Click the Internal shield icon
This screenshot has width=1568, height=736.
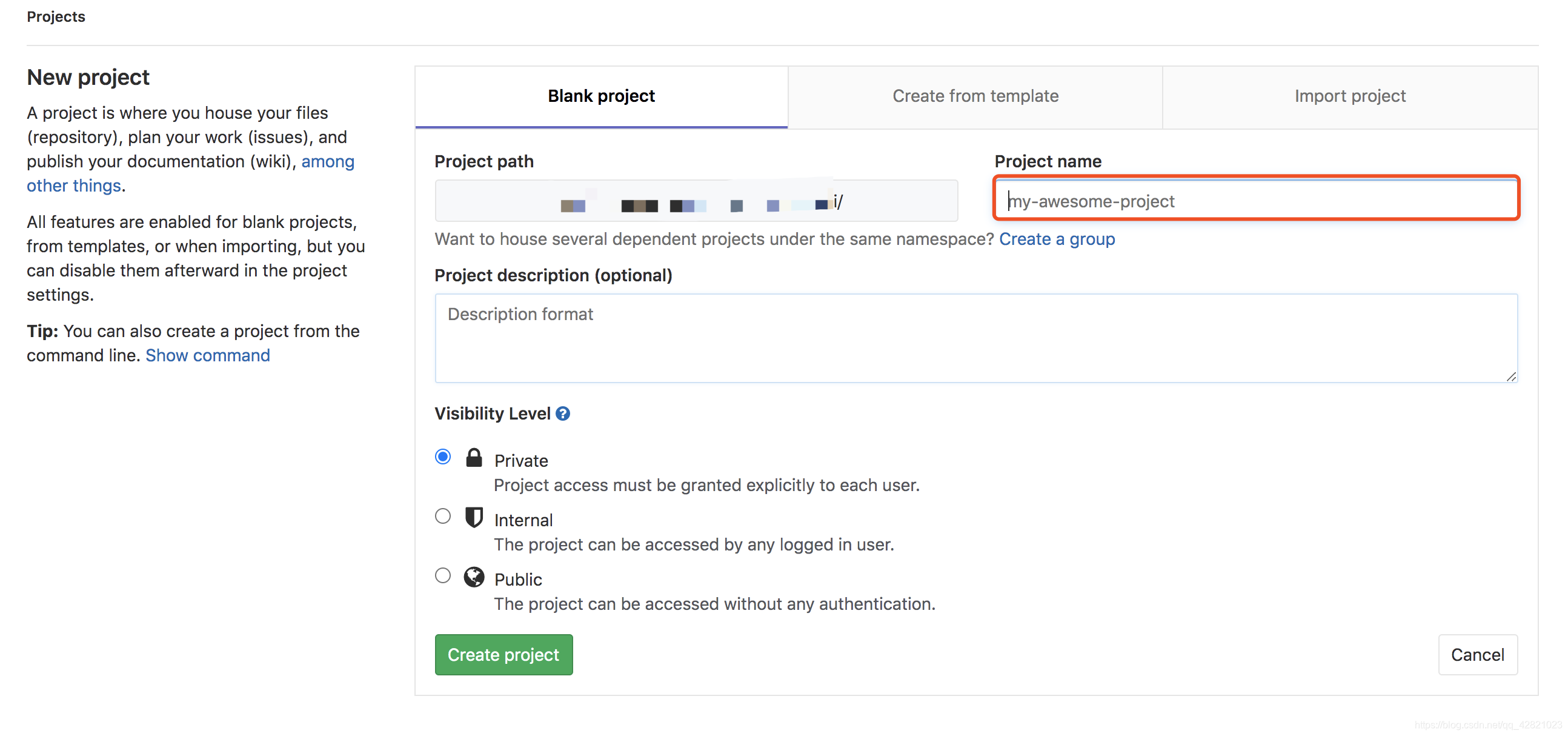pyautogui.click(x=474, y=517)
